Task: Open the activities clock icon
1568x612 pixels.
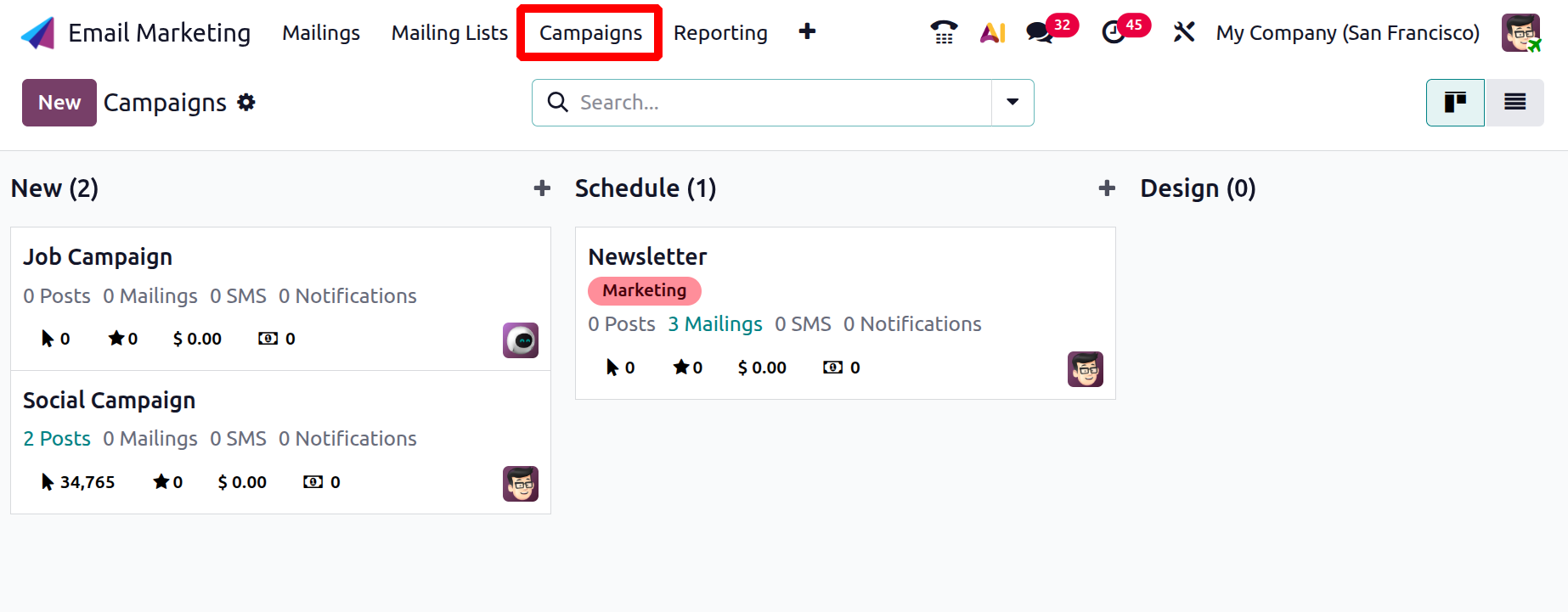Action: tap(1113, 32)
